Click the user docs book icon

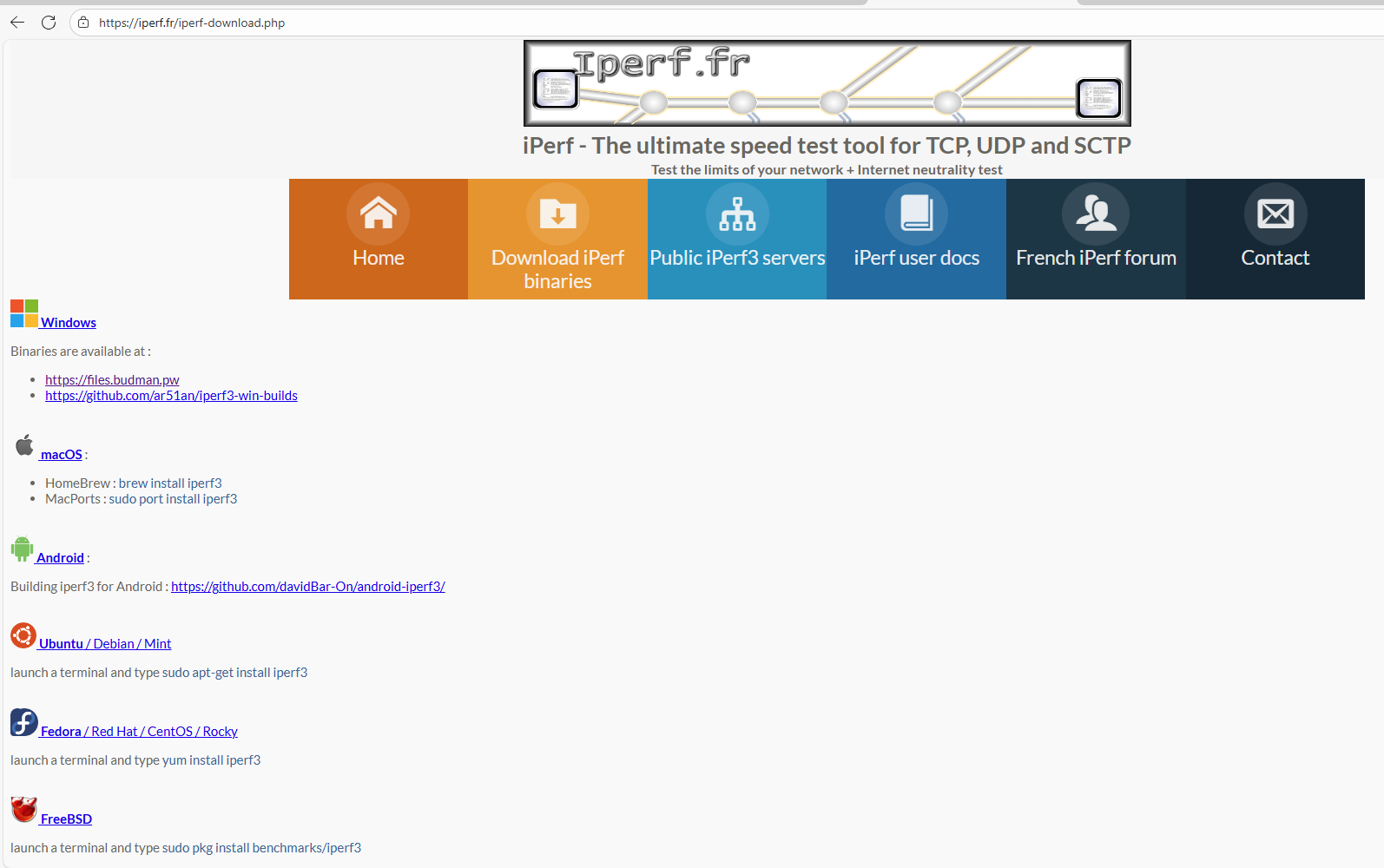pyautogui.click(x=917, y=214)
